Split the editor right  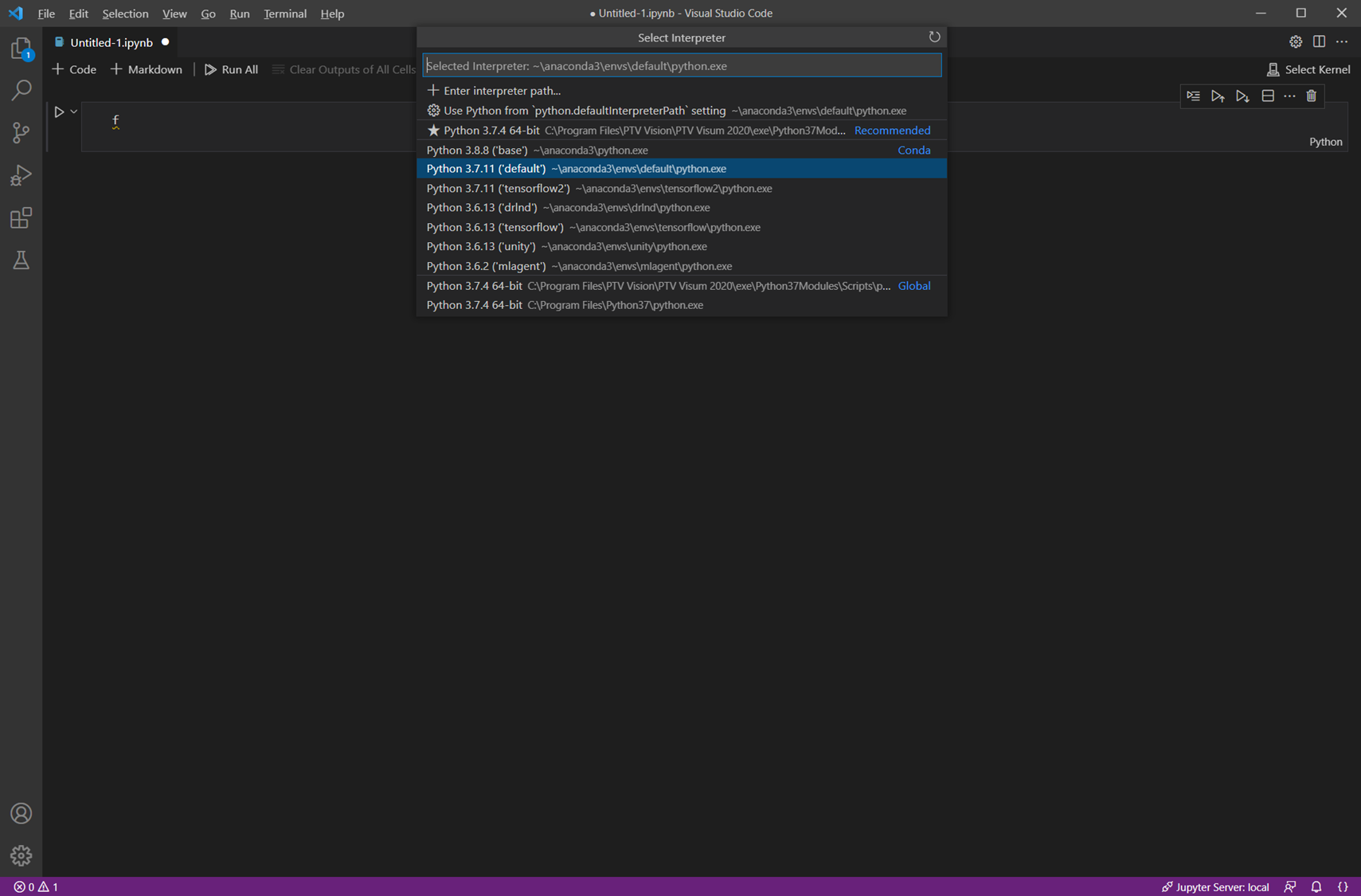click(1319, 41)
